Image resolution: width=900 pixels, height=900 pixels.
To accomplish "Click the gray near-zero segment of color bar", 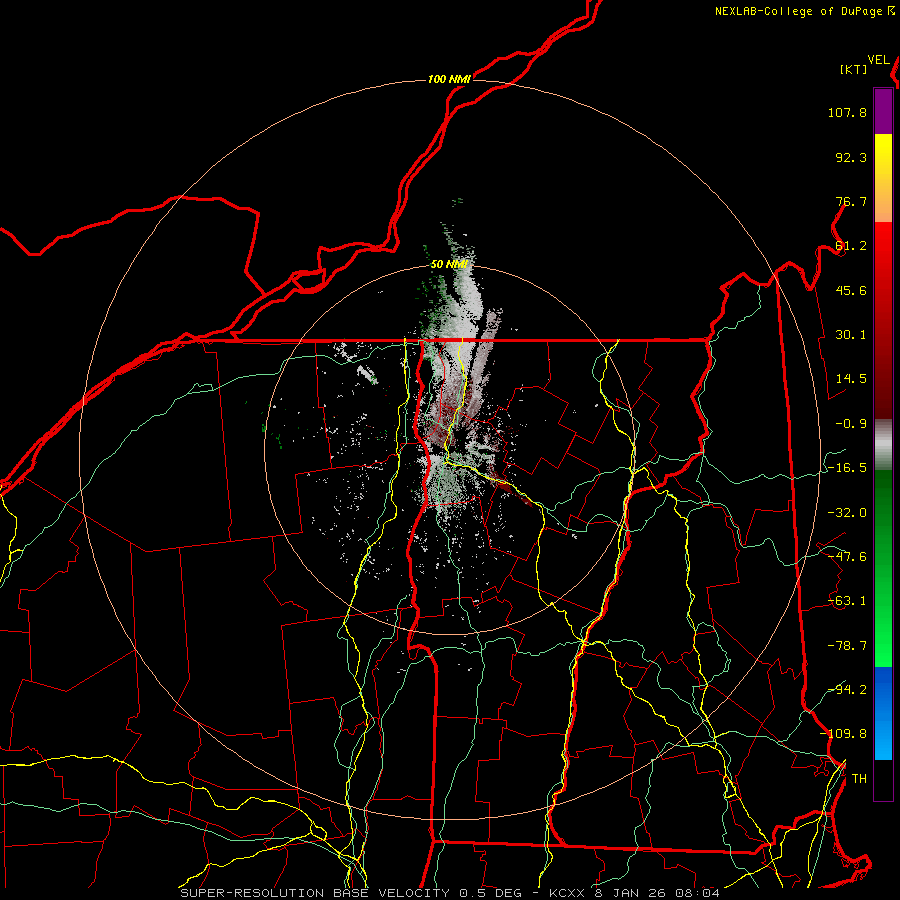I will point(883,445).
